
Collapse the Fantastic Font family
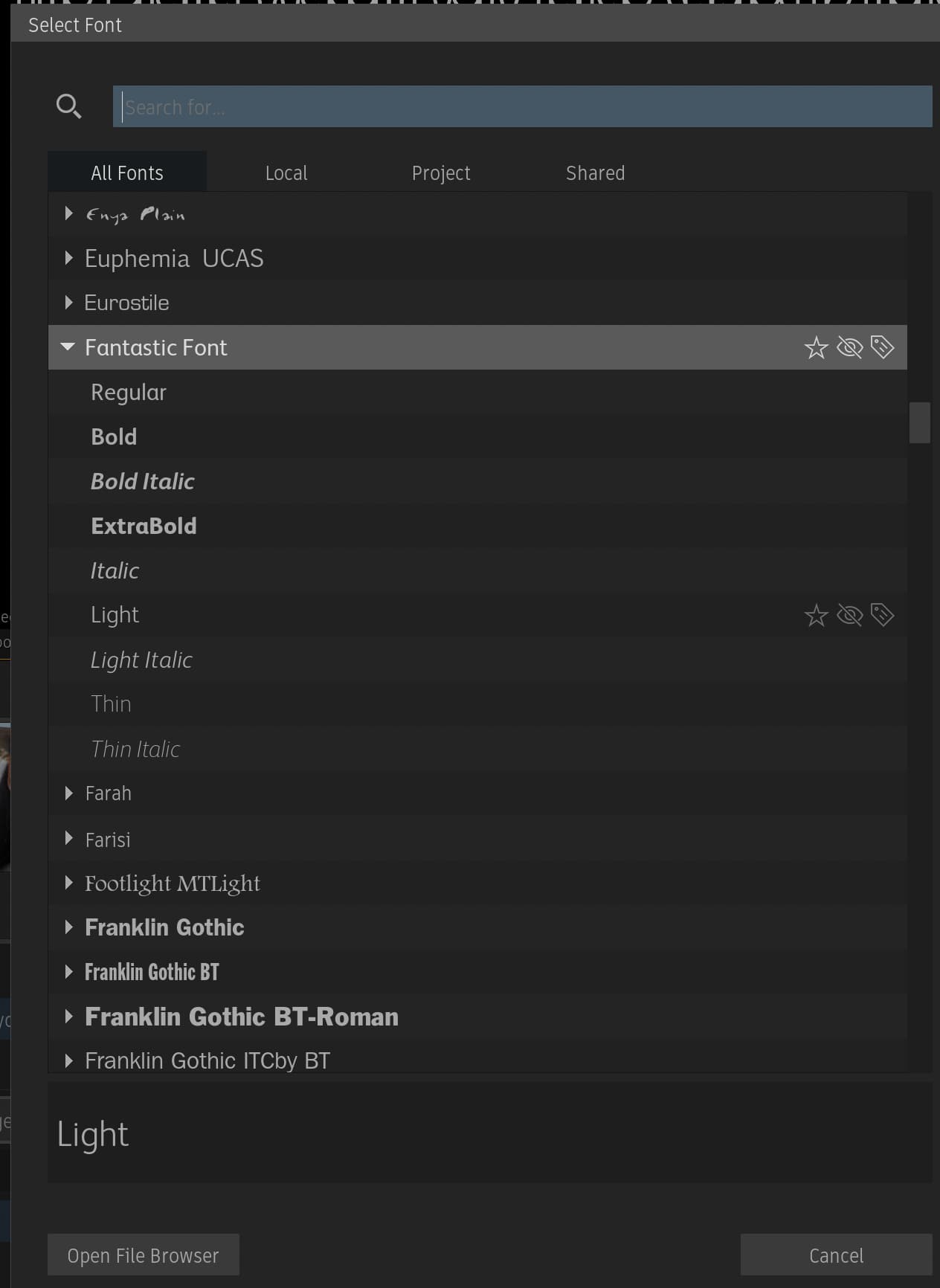tap(68, 347)
